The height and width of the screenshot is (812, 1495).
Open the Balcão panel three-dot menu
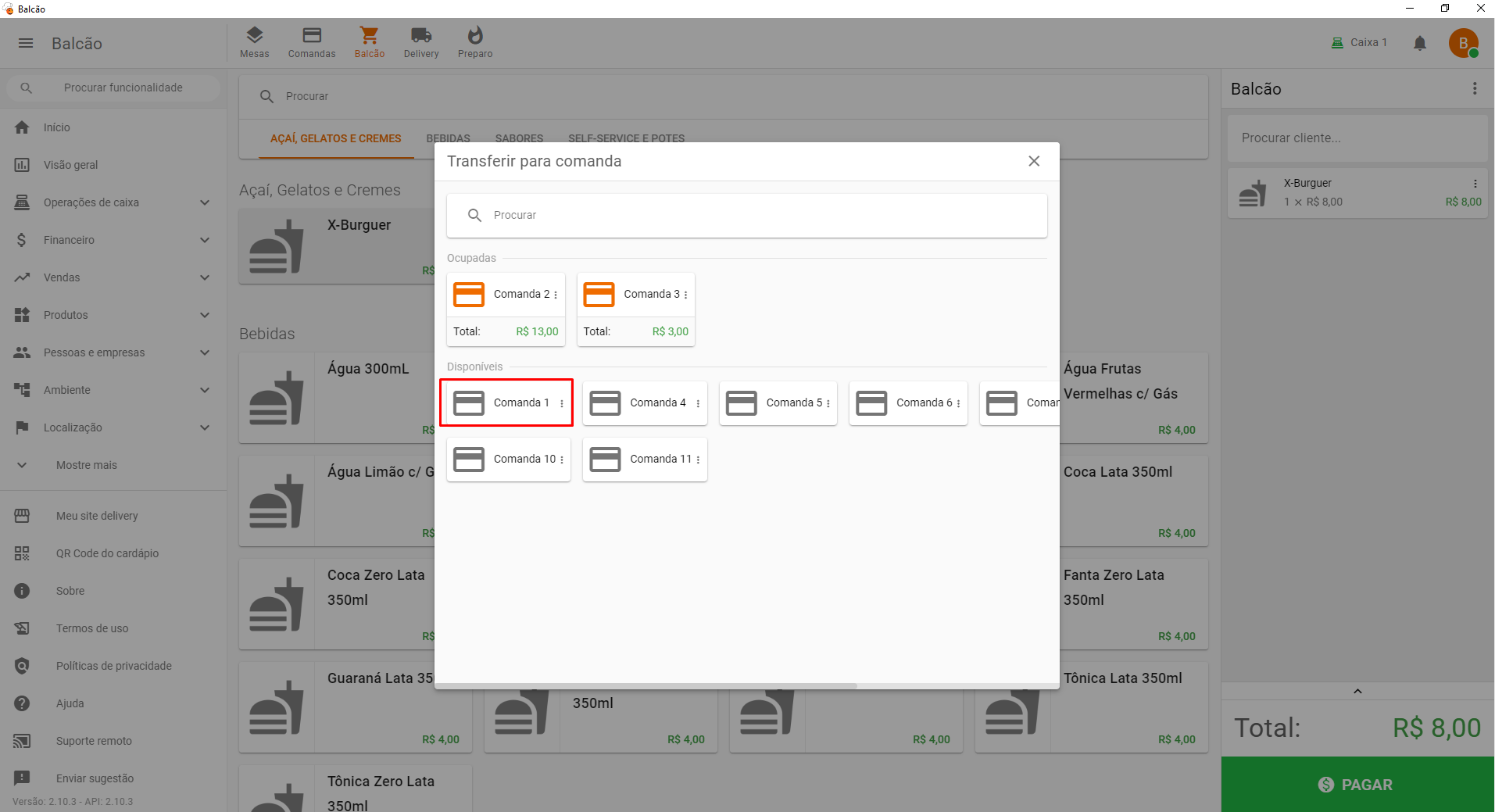coord(1475,89)
